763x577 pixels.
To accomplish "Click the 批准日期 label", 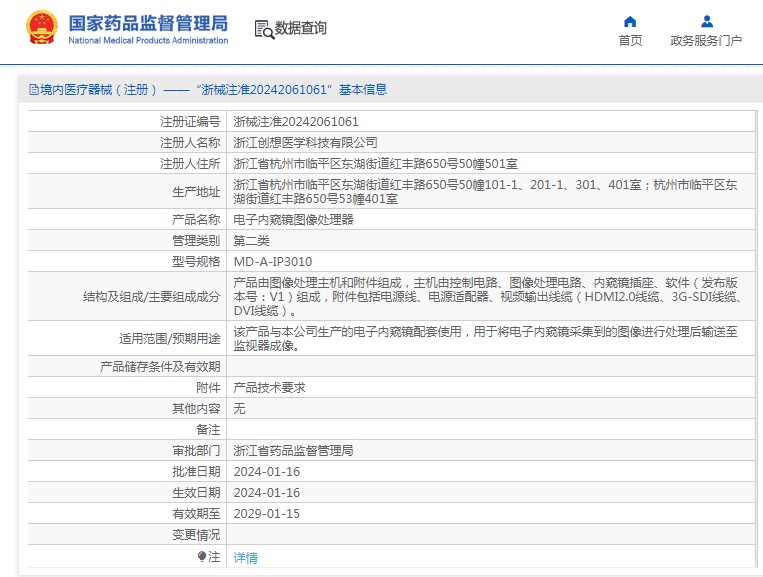I will (x=196, y=472).
